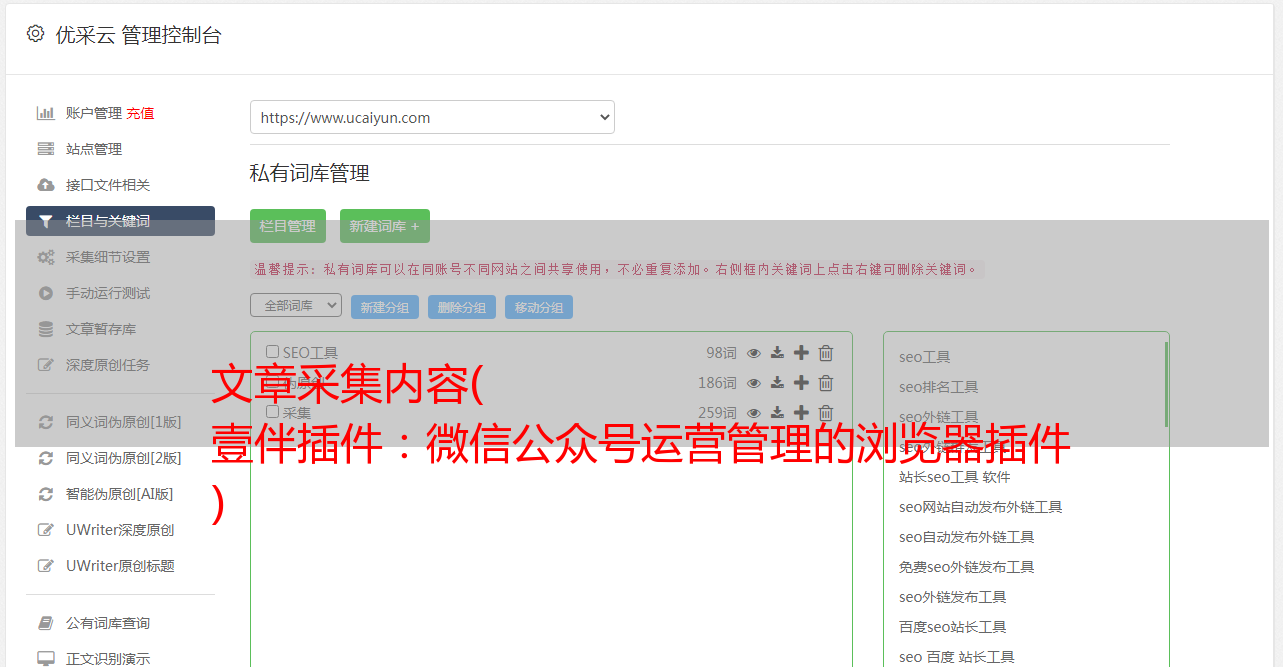View the 采集 library via eye icon

pyautogui.click(x=754, y=413)
